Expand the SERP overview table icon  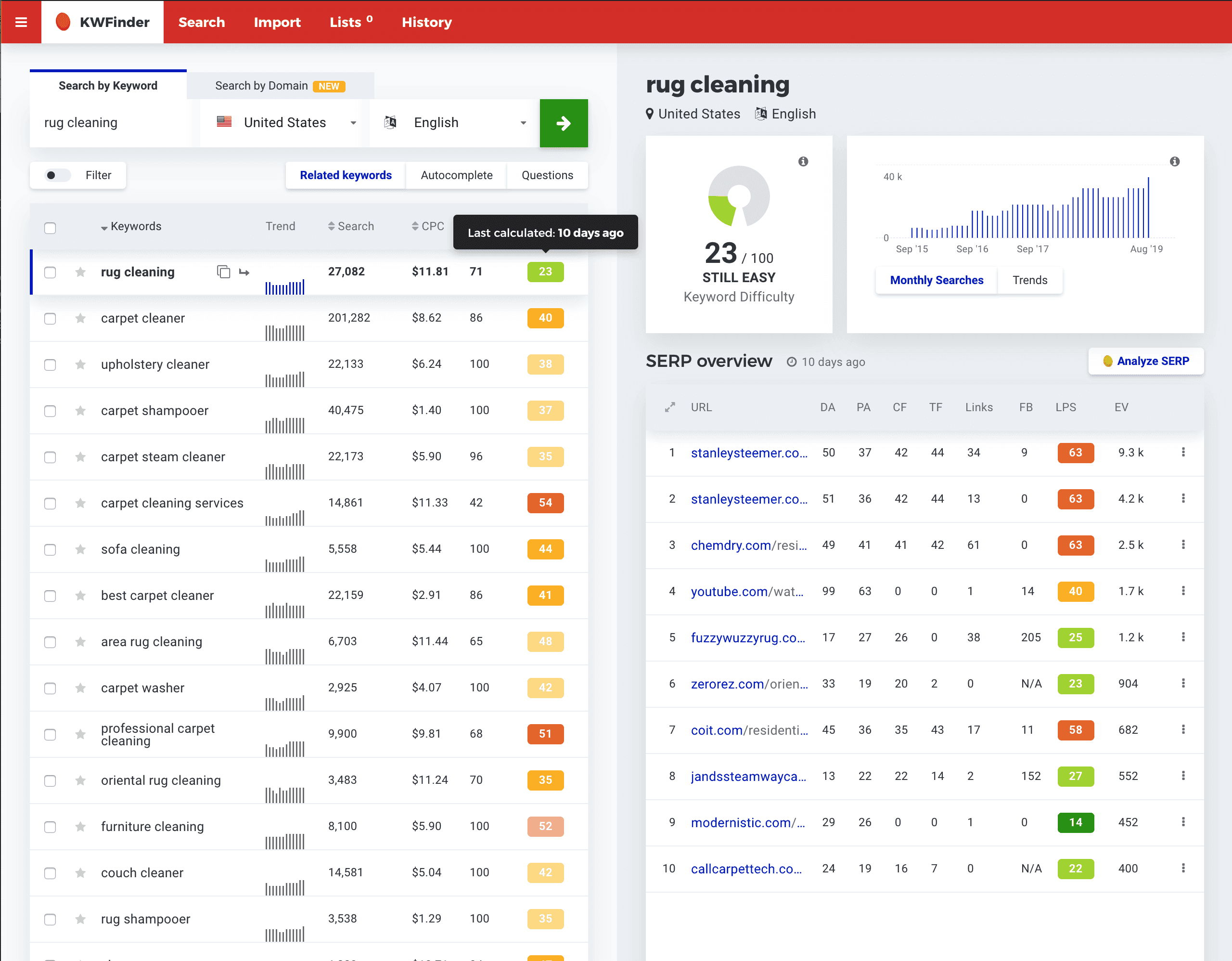pyautogui.click(x=669, y=407)
